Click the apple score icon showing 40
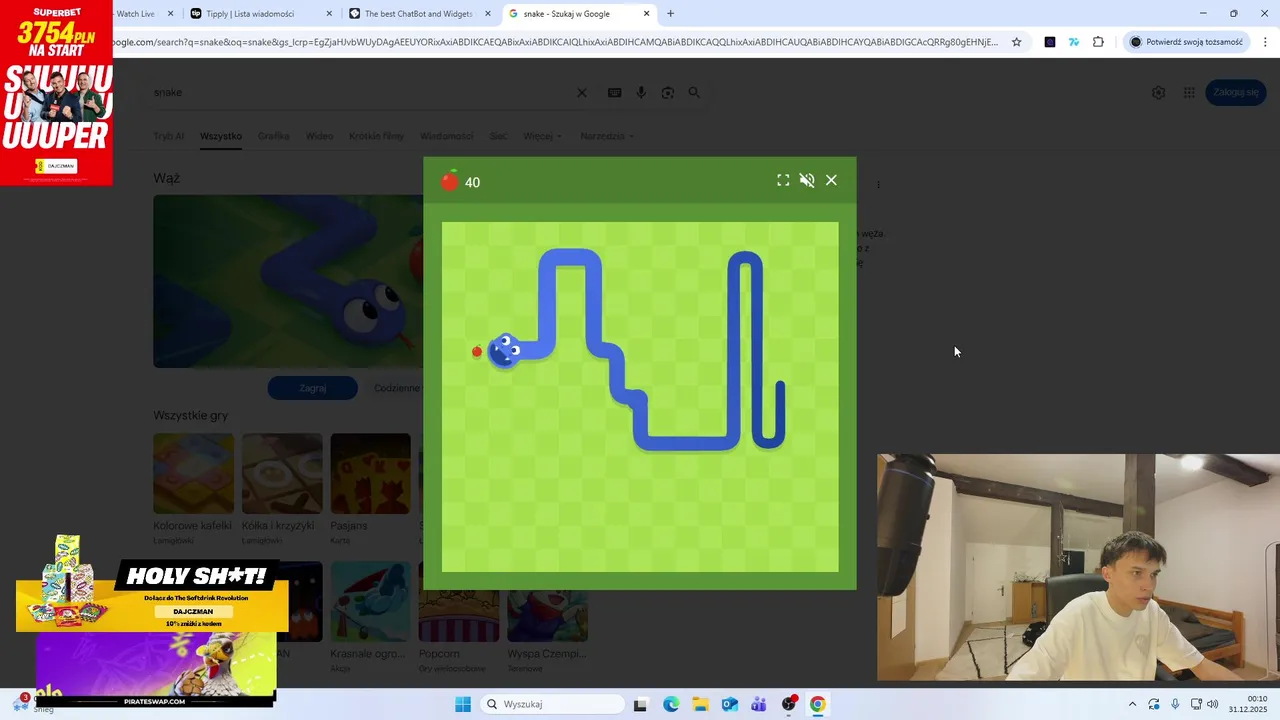The height and width of the screenshot is (720, 1280). coord(450,180)
